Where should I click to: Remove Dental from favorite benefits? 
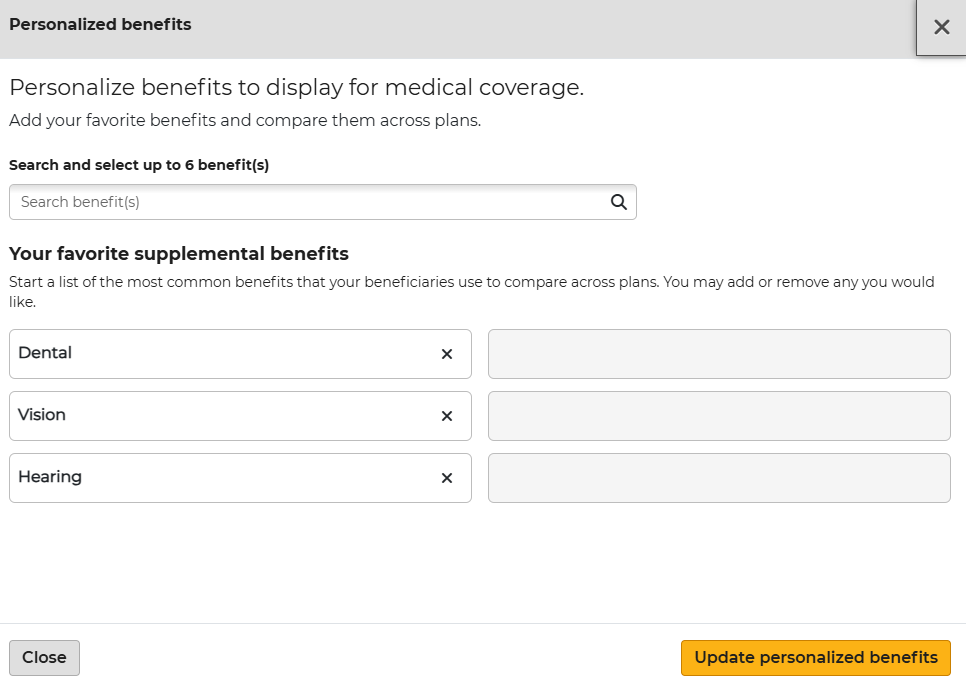click(x=447, y=354)
